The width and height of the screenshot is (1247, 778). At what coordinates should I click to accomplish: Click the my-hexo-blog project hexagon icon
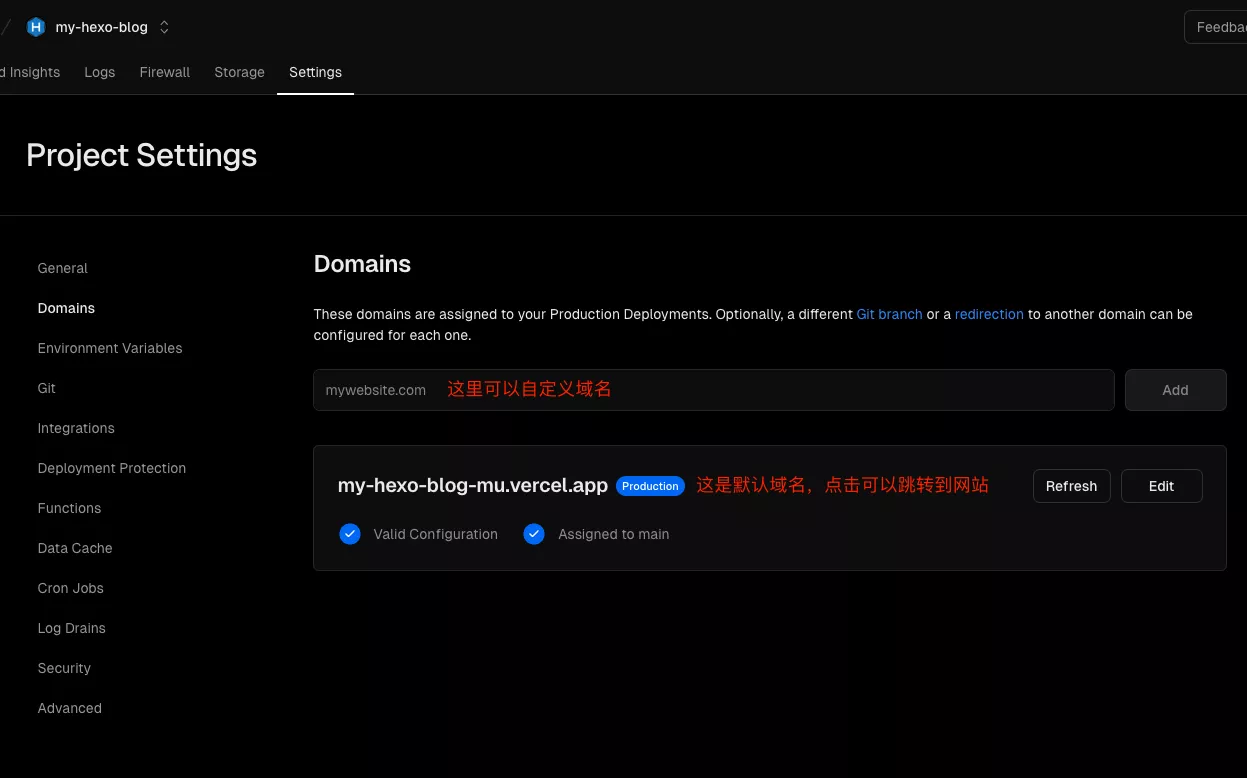[x=36, y=27]
